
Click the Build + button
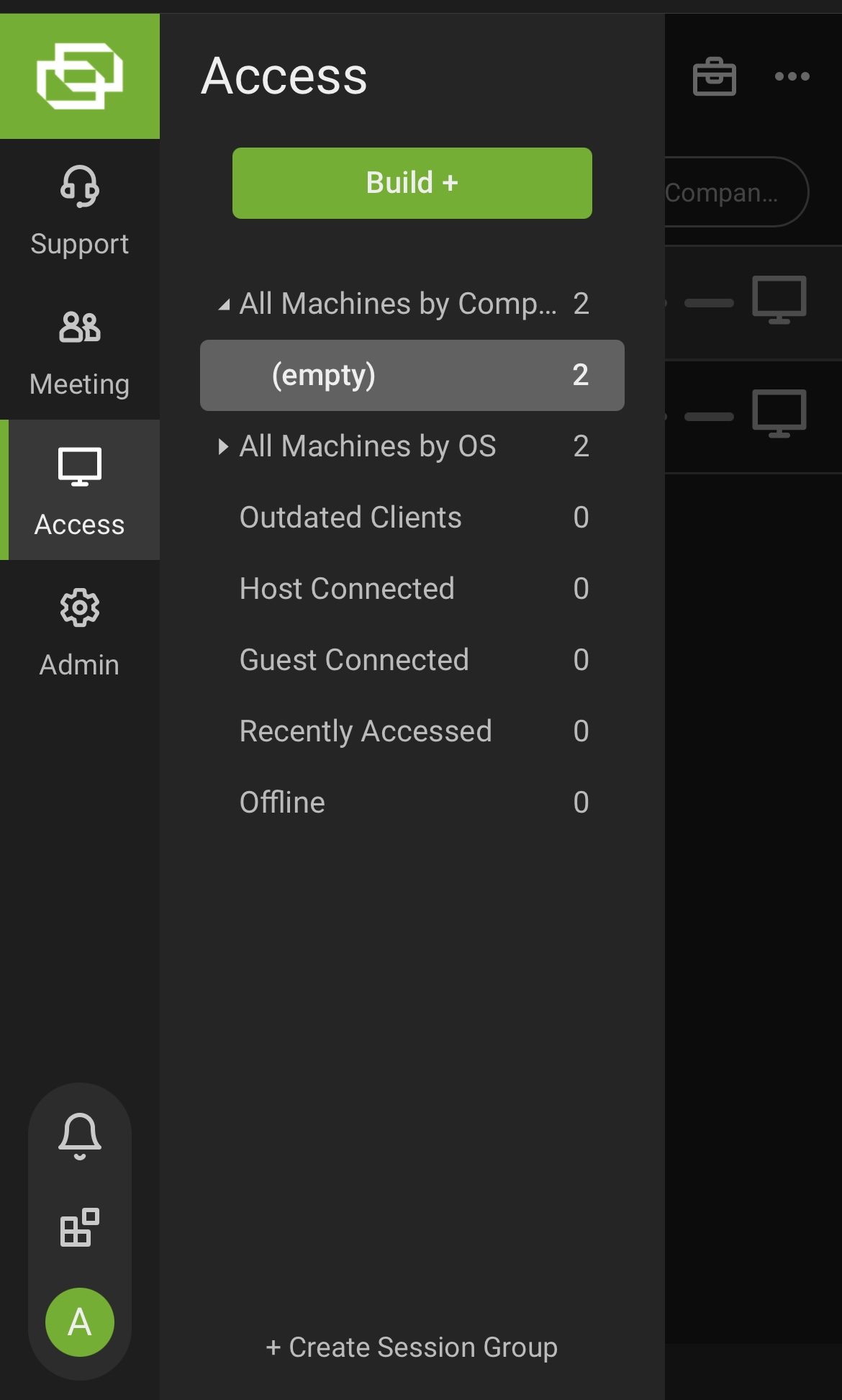click(412, 183)
